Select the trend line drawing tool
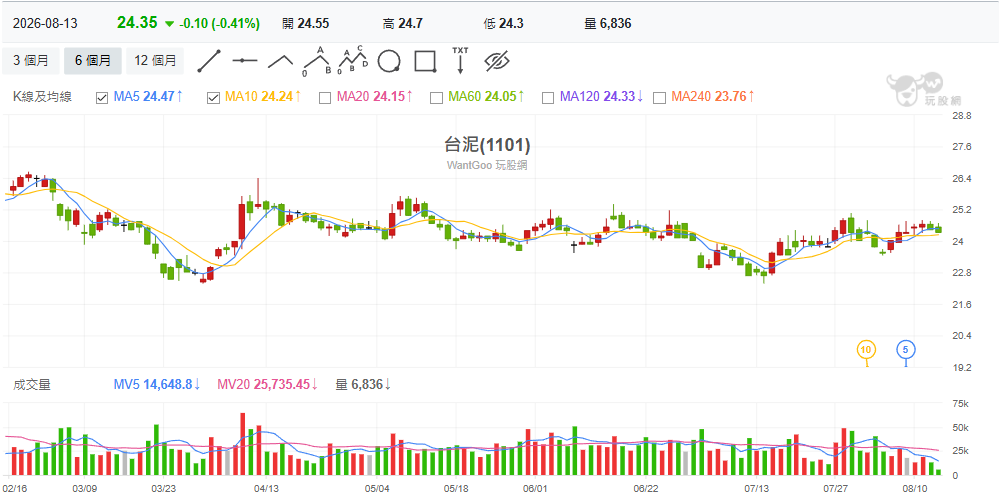The width and height of the screenshot is (1001, 499). tap(209, 61)
